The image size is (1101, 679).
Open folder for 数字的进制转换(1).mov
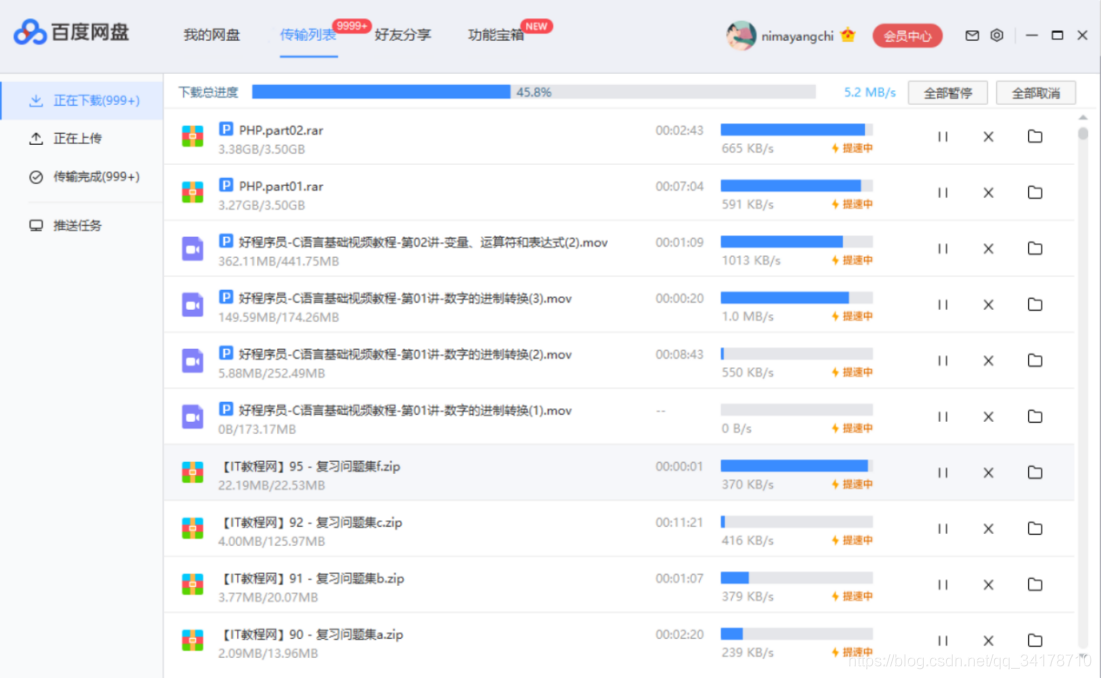1035,416
